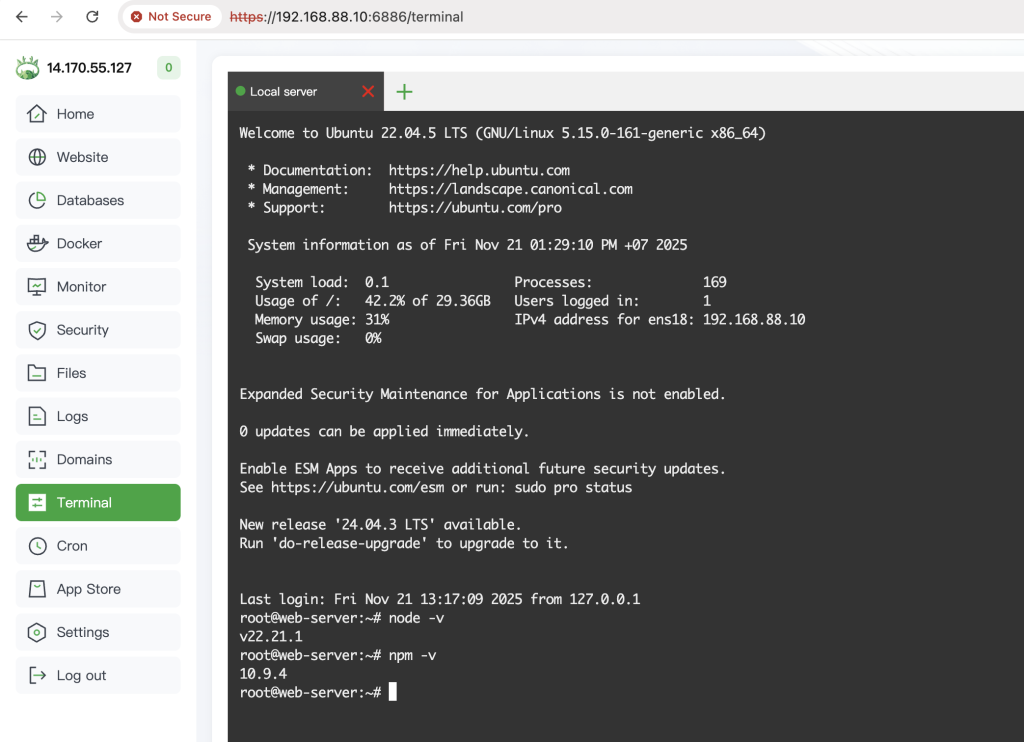Select the Terminal menu item
Screen dimensions: 1024x742
[x=98, y=502]
